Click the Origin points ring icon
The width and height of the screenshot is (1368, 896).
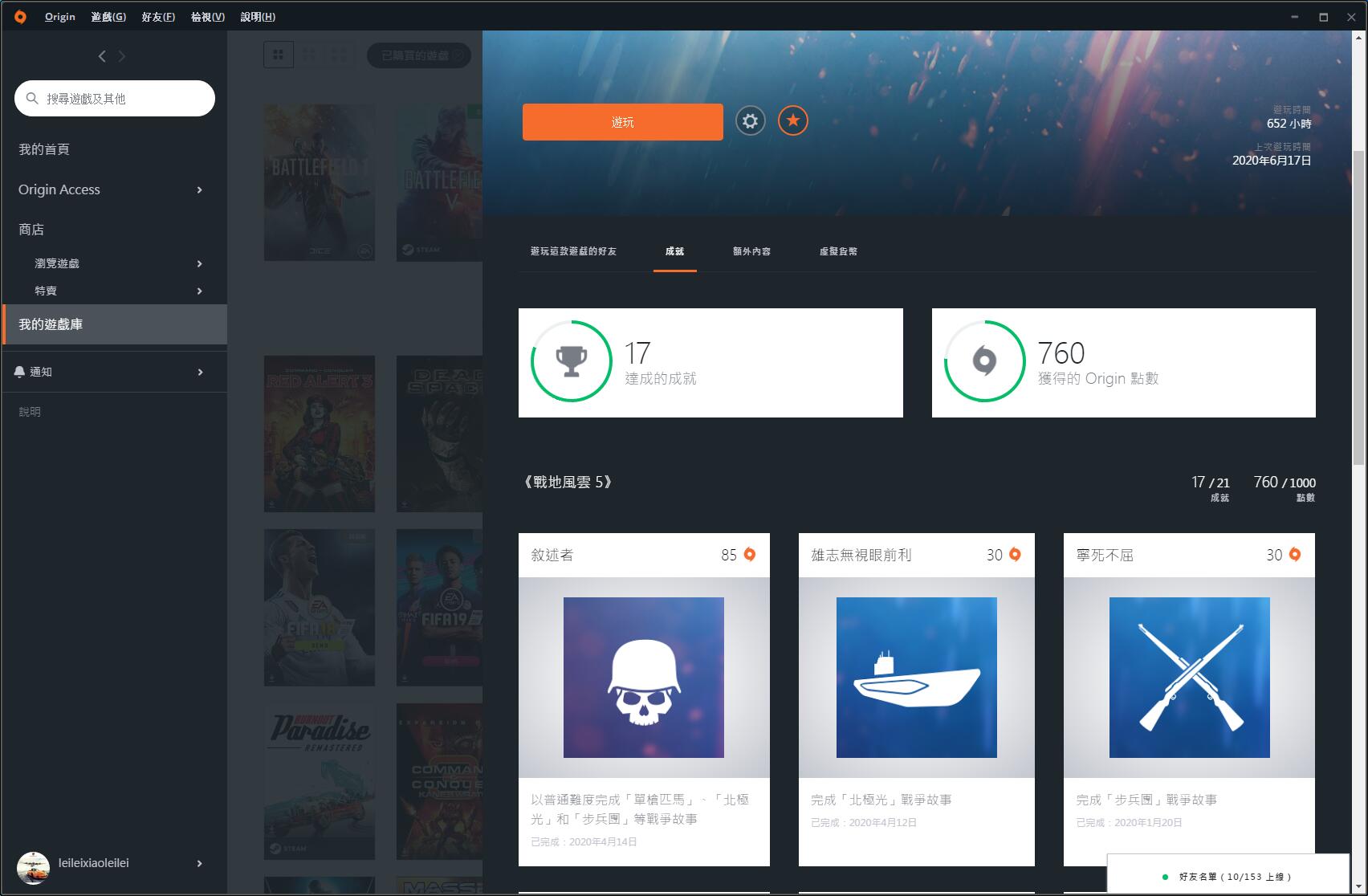coord(984,361)
